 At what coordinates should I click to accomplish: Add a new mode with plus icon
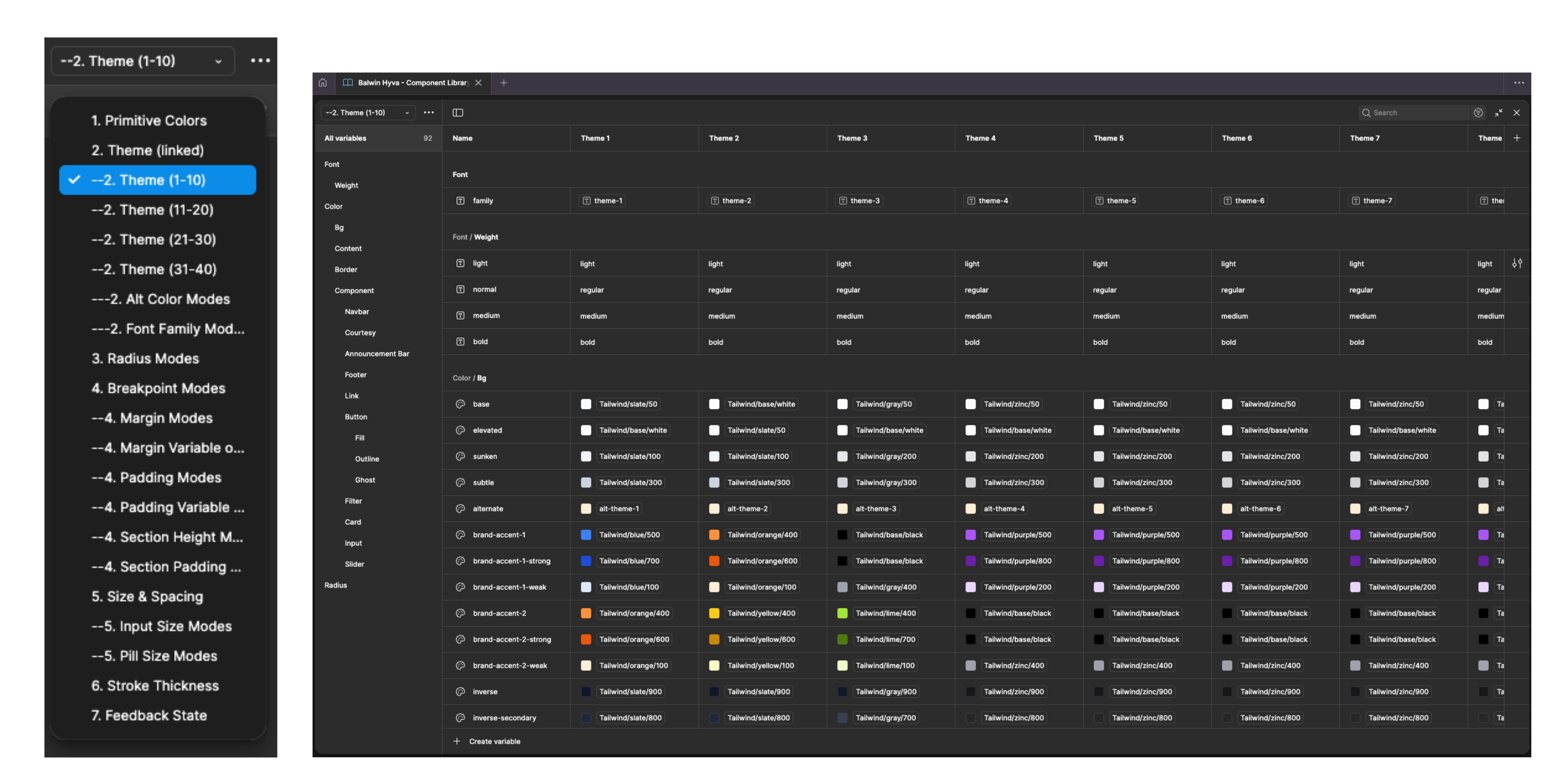(x=1517, y=138)
